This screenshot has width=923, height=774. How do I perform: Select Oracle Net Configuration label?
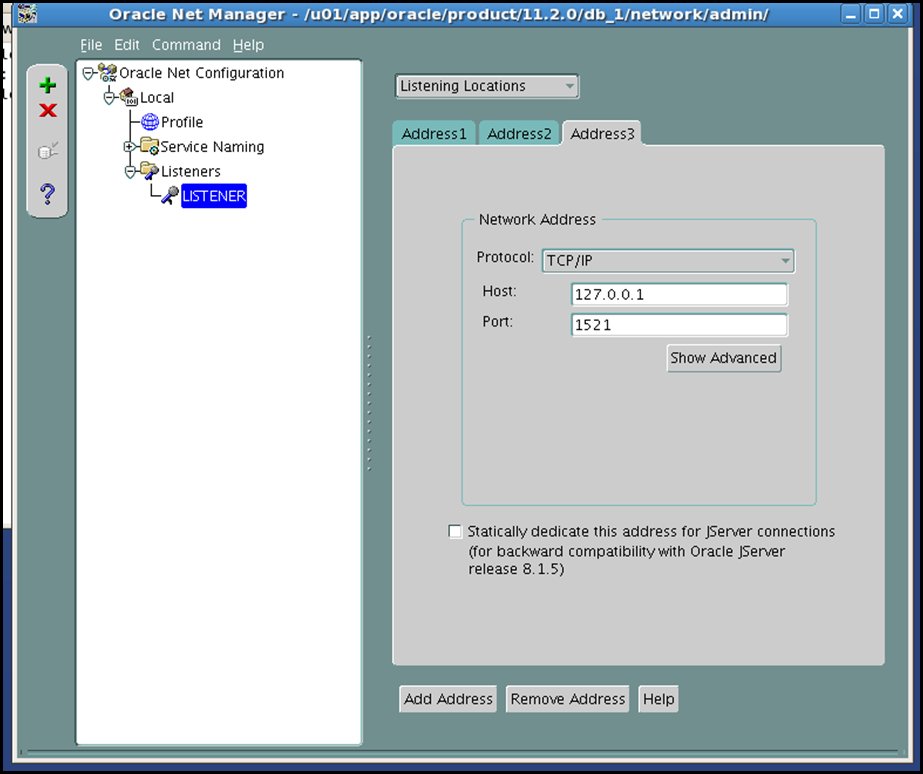(x=201, y=73)
